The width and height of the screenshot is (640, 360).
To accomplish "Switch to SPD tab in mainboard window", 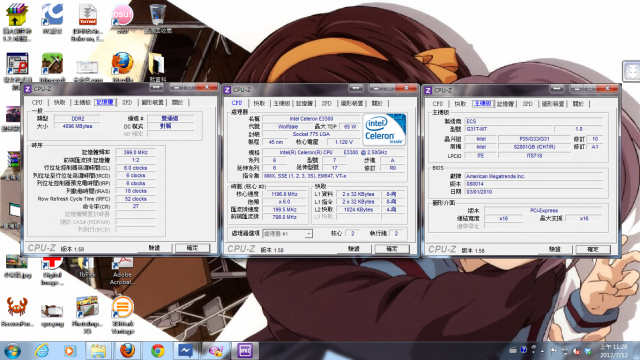I will (x=527, y=104).
